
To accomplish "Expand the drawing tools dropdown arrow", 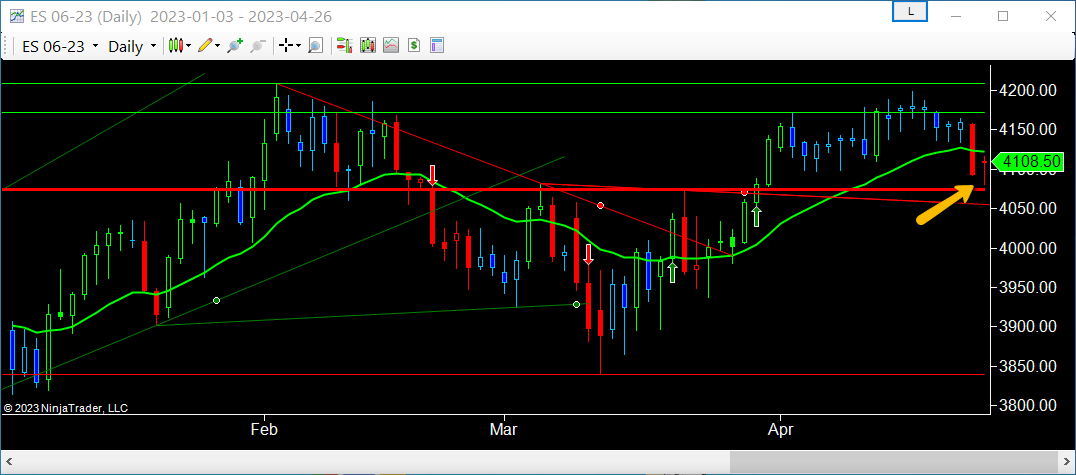I will (x=218, y=46).
